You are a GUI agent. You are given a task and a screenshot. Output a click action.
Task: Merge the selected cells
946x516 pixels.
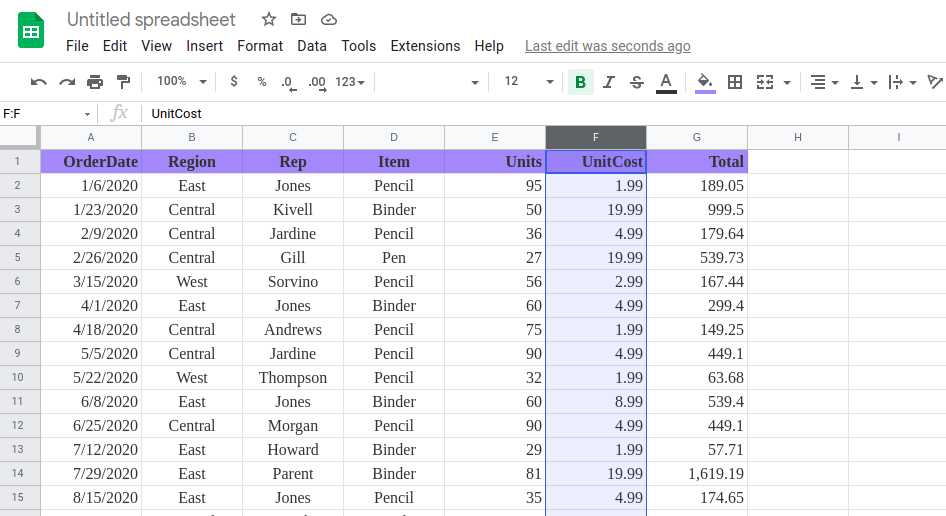[x=764, y=82]
